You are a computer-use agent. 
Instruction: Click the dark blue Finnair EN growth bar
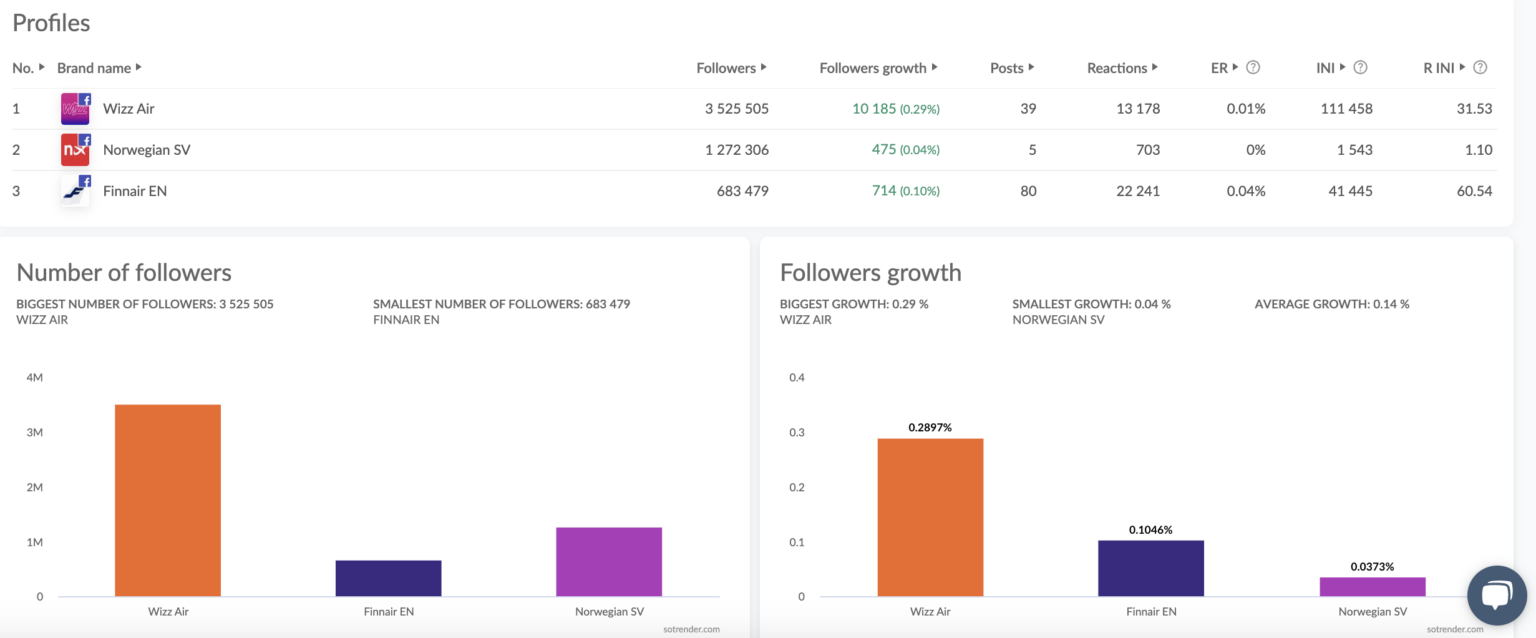(x=1150, y=568)
